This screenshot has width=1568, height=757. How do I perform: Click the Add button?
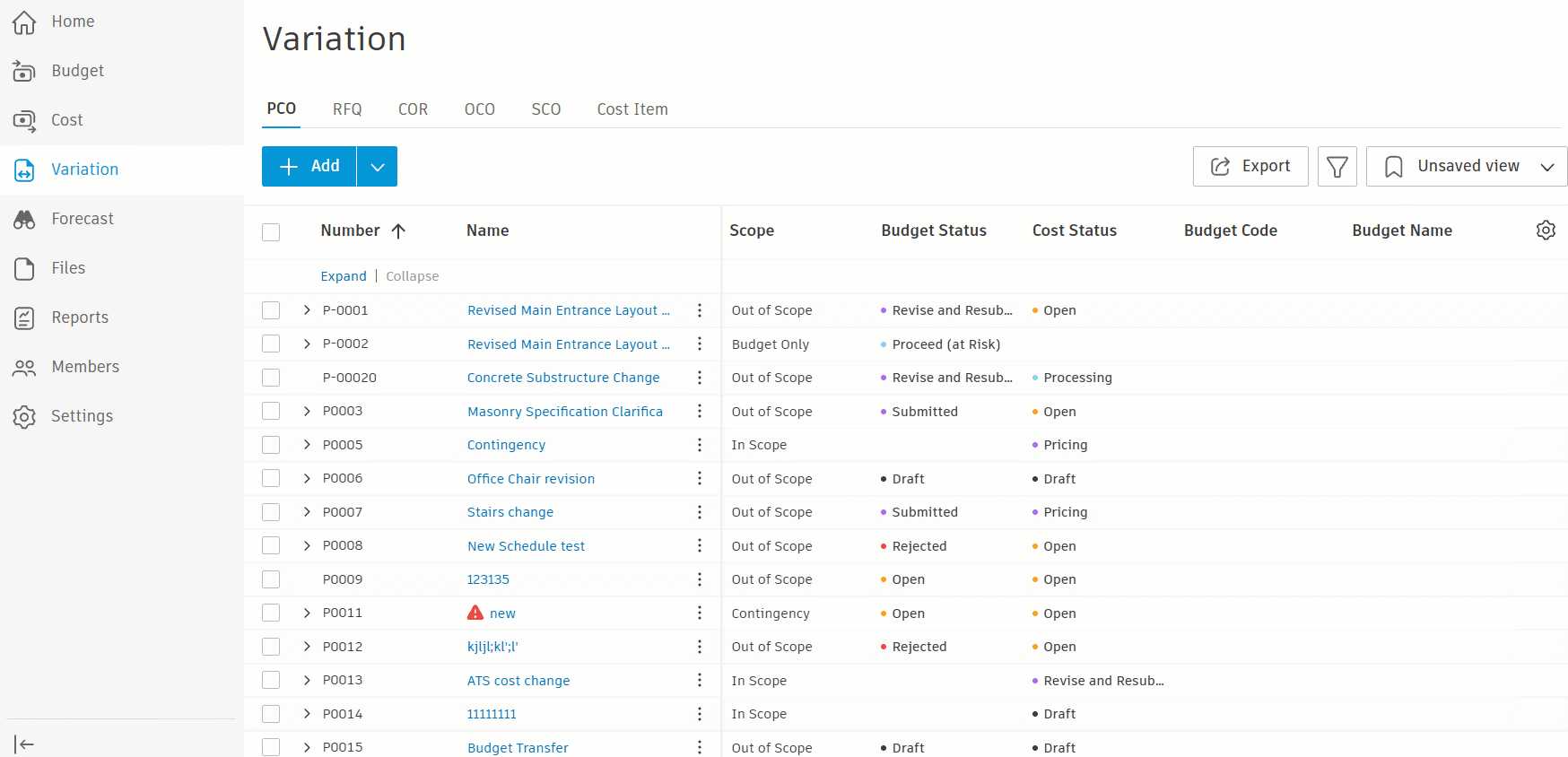click(309, 167)
